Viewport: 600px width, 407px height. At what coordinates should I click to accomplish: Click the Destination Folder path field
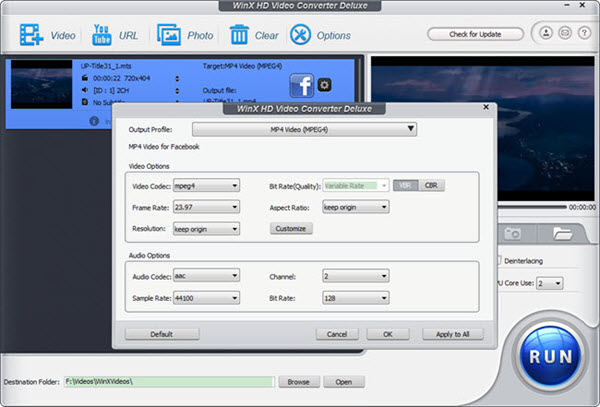click(169, 382)
